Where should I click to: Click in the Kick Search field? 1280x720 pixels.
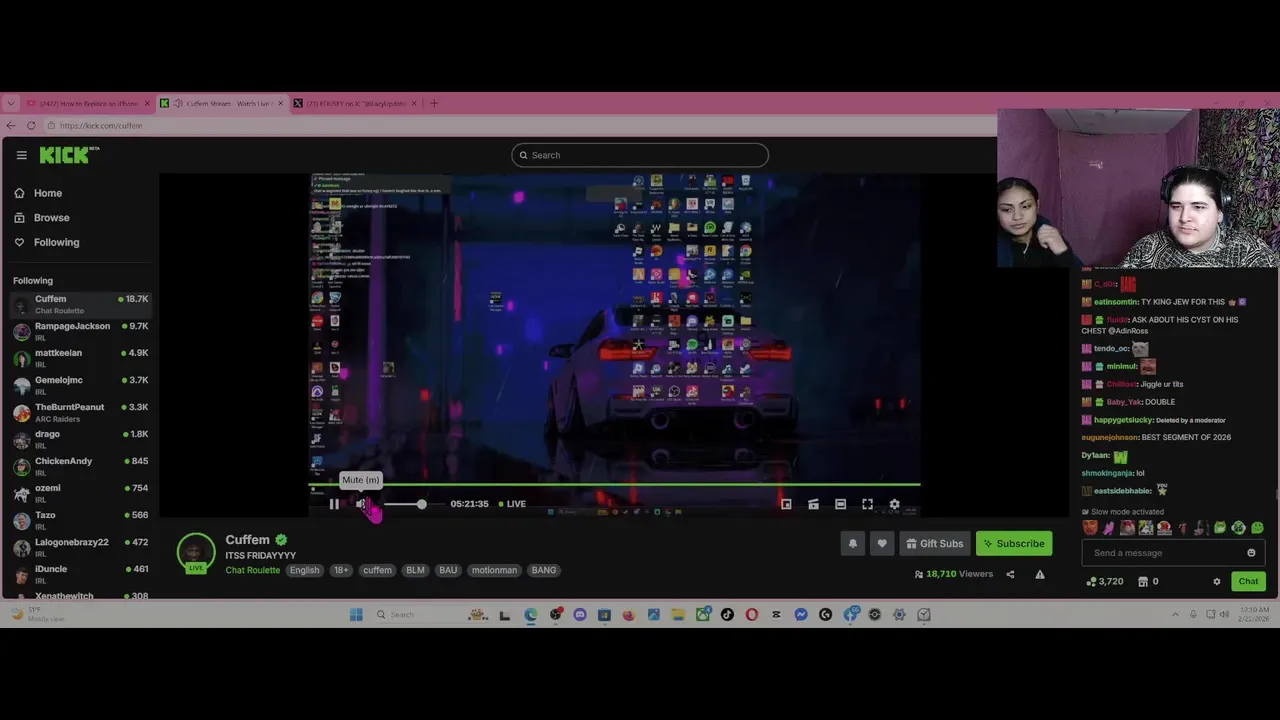pyautogui.click(x=640, y=155)
